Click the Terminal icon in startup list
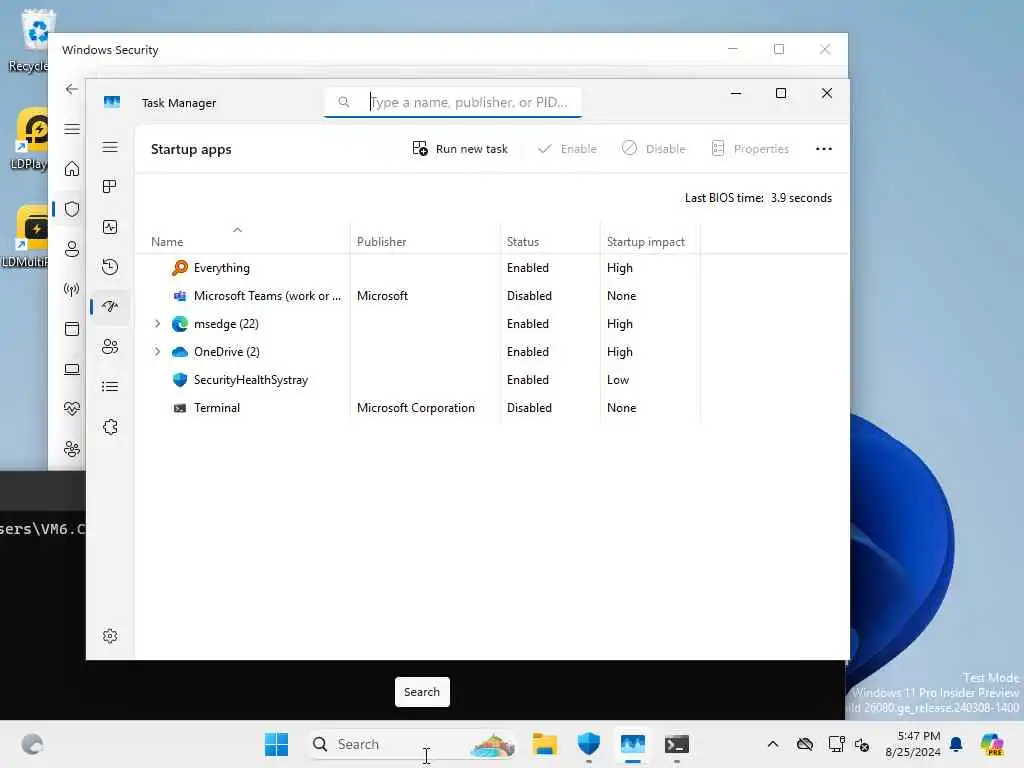The height and width of the screenshot is (768, 1024). 180,408
